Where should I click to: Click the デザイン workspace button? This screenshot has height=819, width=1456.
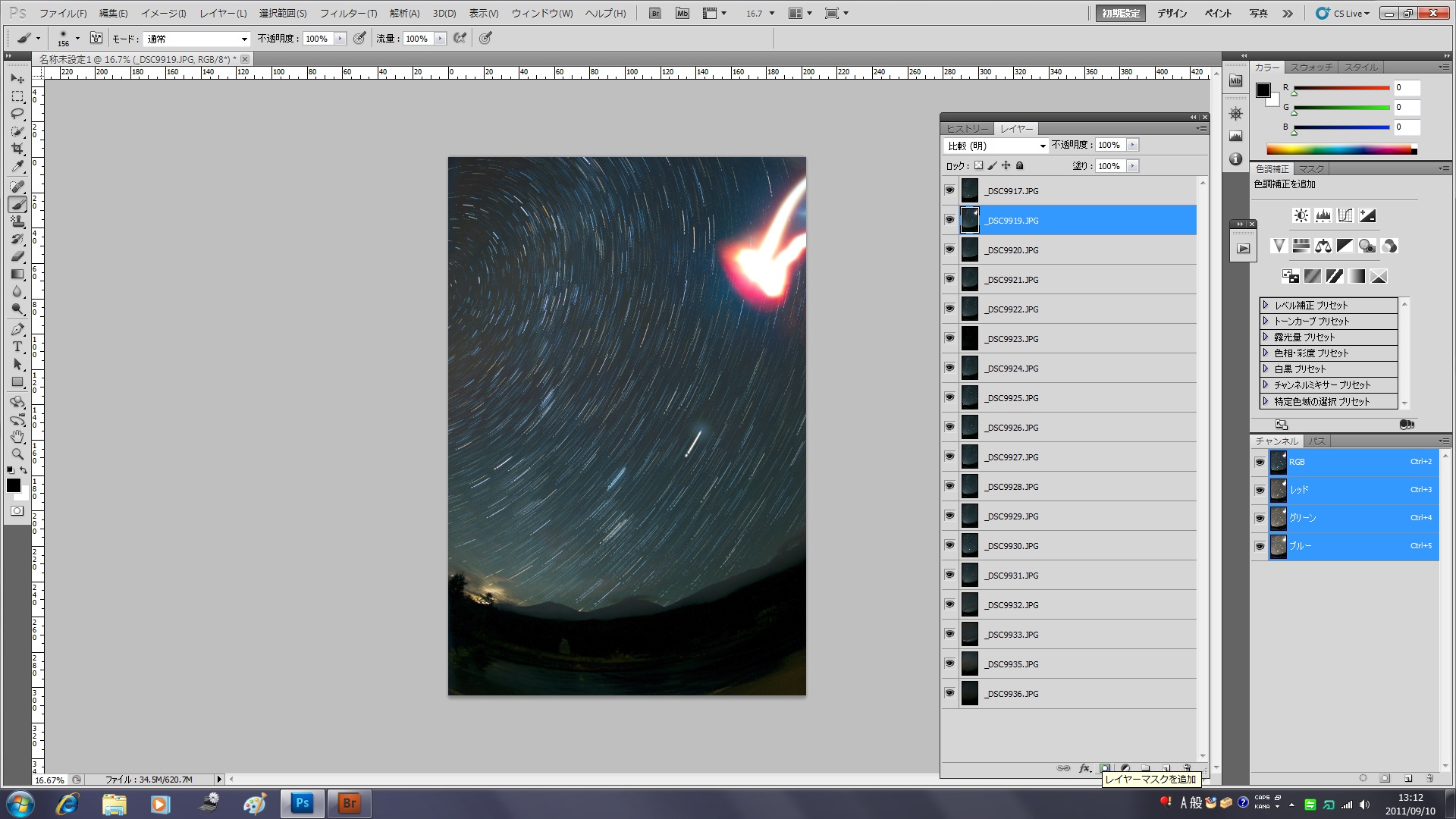[x=1172, y=14]
